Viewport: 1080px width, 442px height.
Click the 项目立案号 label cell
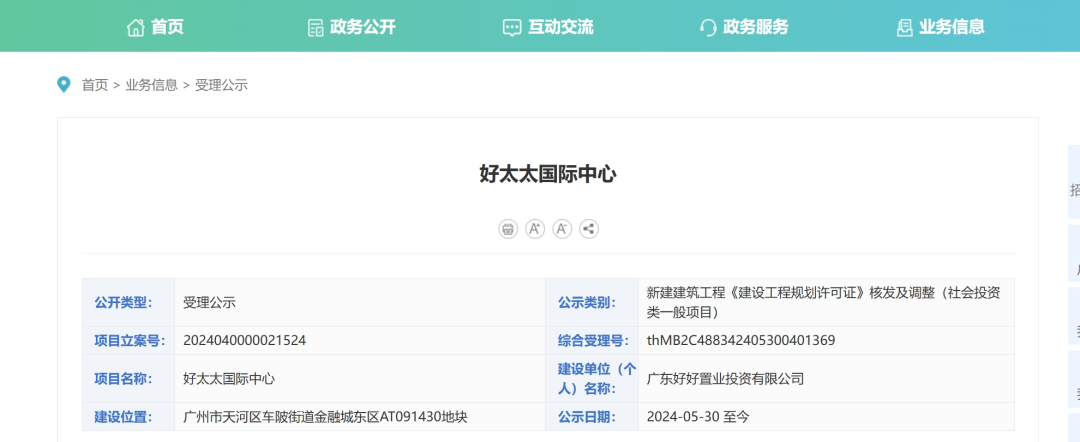click(x=129, y=341)
